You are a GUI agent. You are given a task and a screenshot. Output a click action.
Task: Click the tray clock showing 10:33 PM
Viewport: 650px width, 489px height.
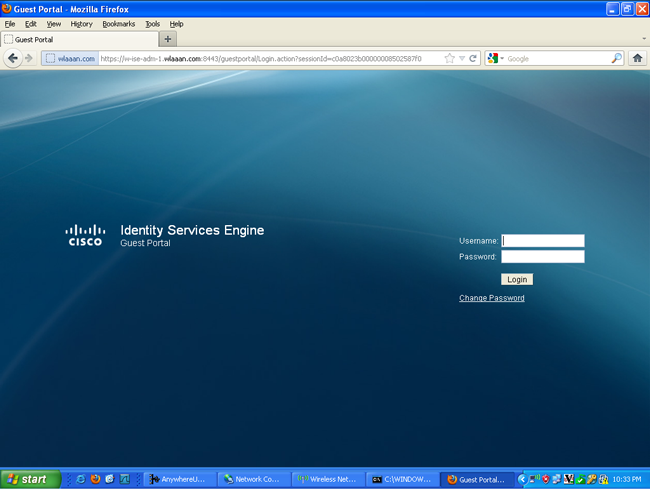[627, 479]
